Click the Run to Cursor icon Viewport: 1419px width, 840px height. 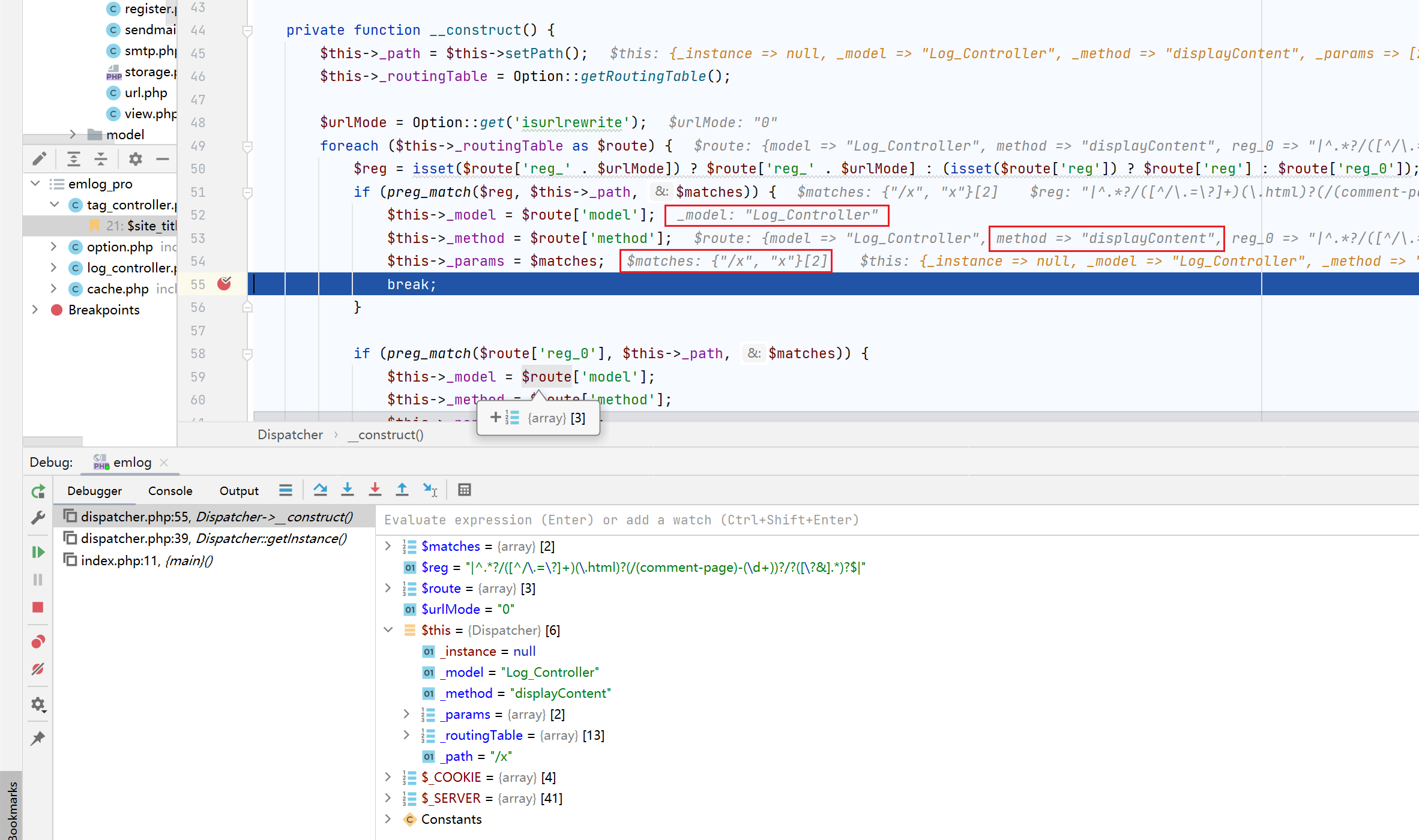point(430,490)
